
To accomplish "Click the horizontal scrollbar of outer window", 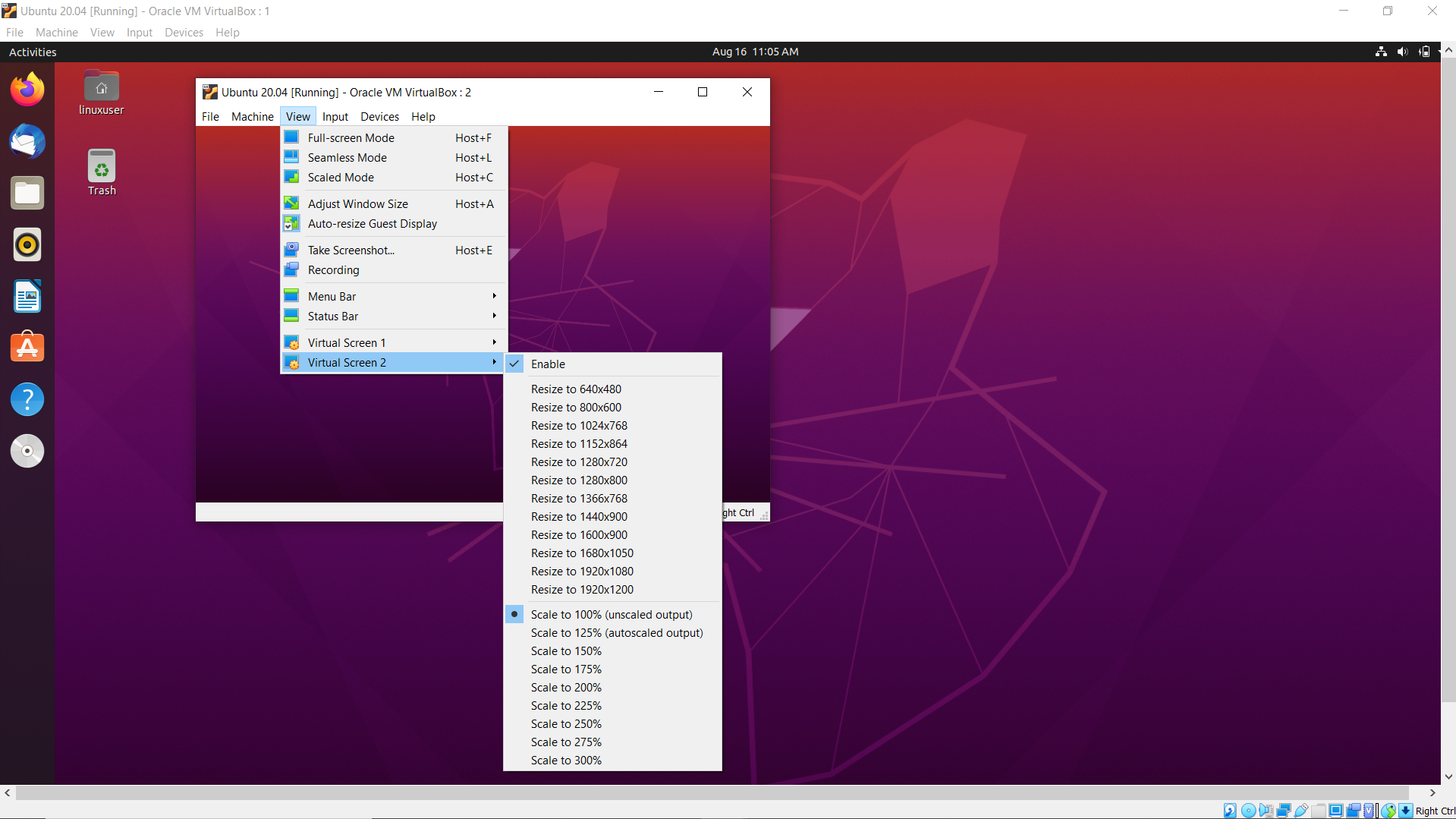I will click(x=712, y=792).
